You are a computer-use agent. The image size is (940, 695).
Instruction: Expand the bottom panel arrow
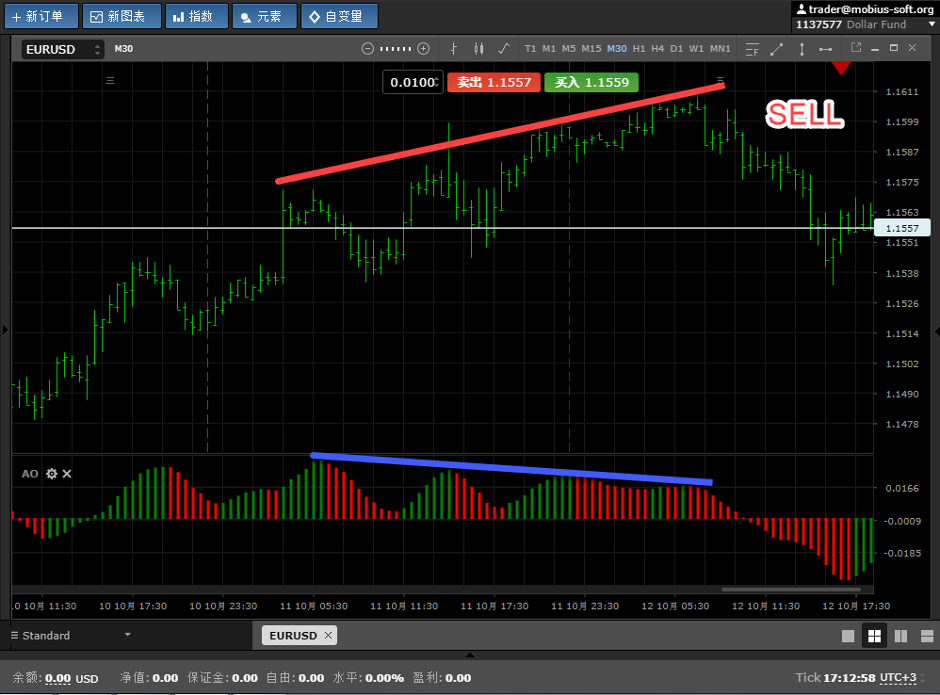(x=470, y=655)
